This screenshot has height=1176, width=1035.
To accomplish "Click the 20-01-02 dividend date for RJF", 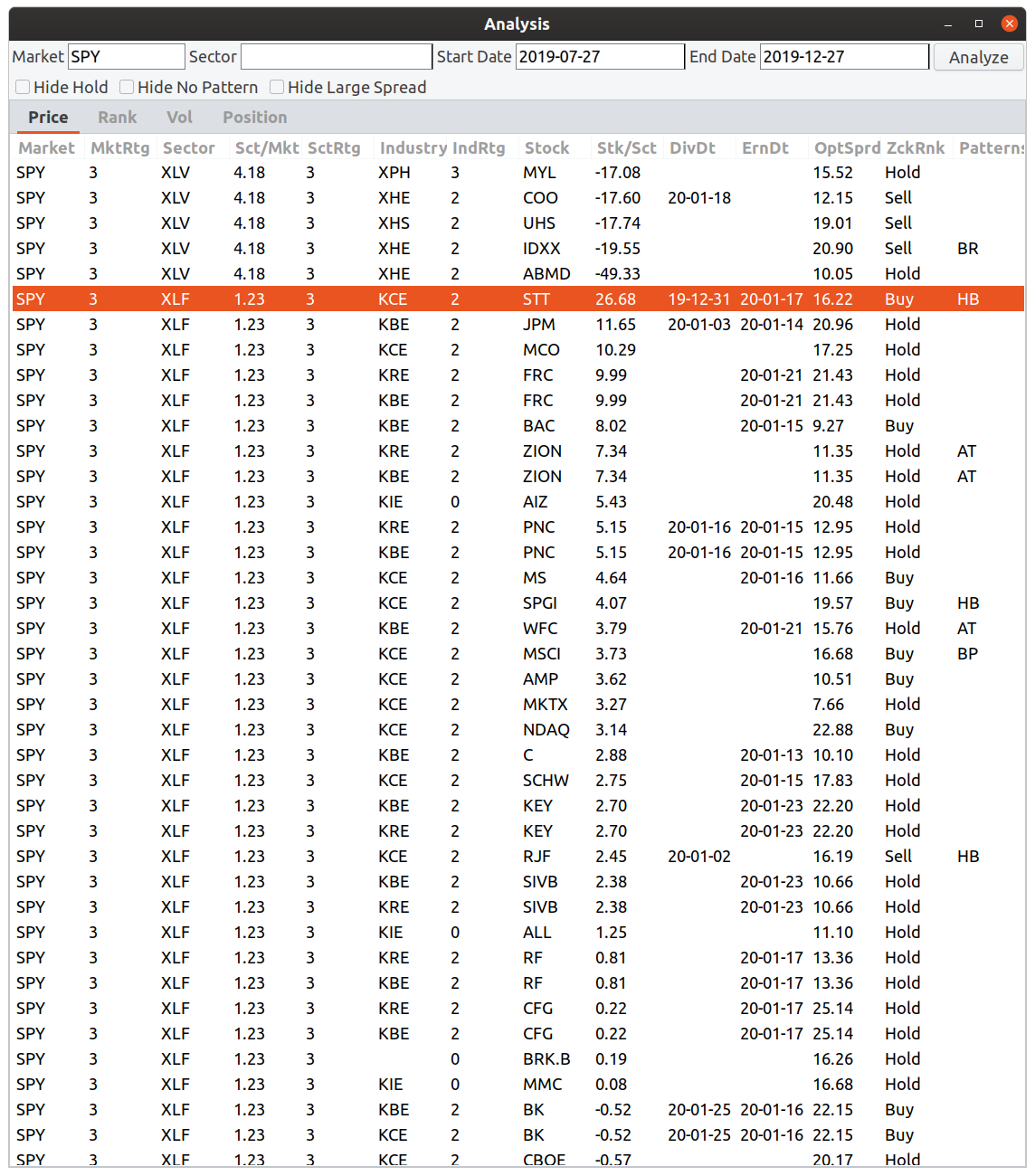I will tap(699, 856).
